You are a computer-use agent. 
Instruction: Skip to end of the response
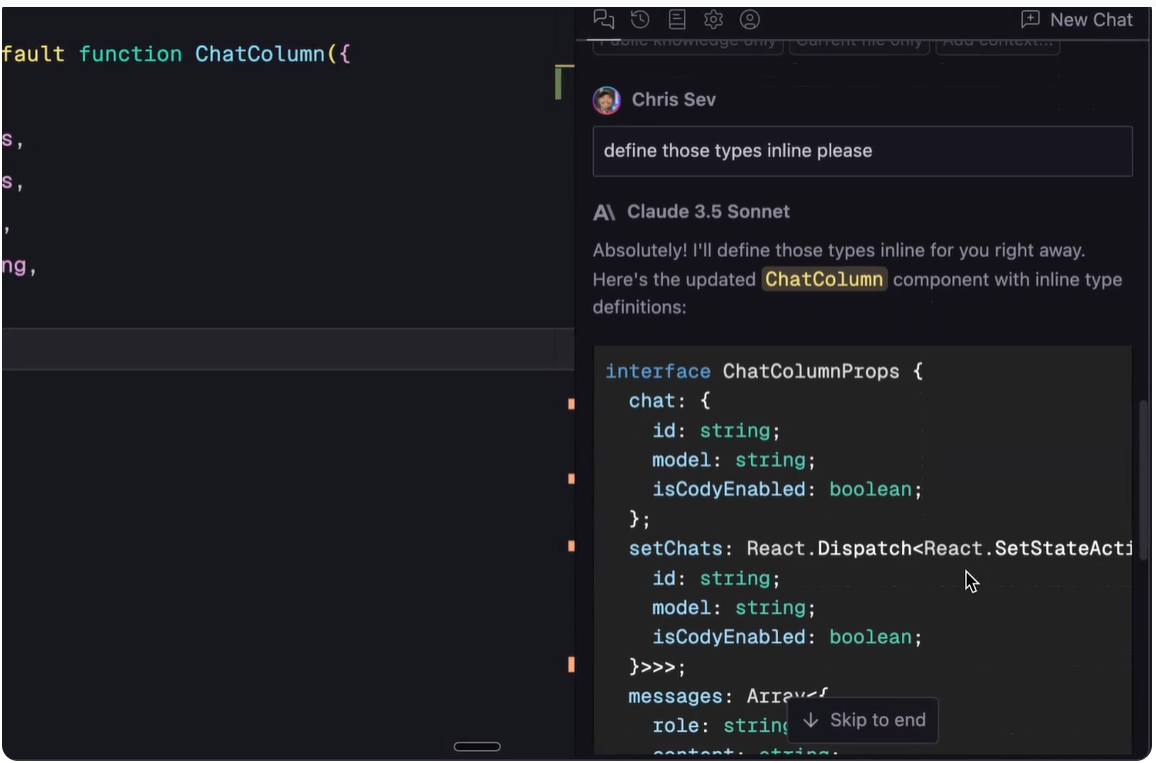point(863,720)
